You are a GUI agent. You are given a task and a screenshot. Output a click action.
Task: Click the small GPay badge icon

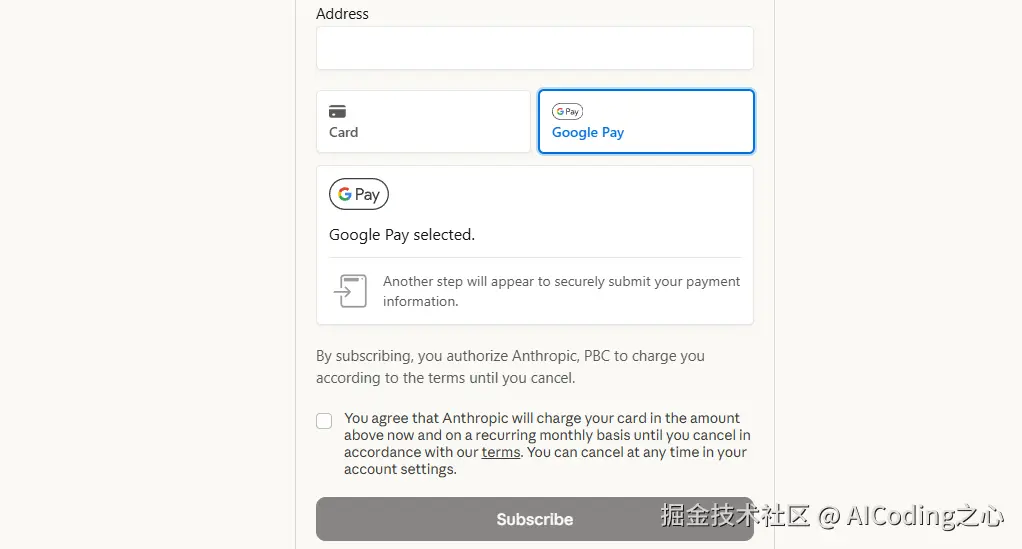pyautogui.click(x=567, y=112)
